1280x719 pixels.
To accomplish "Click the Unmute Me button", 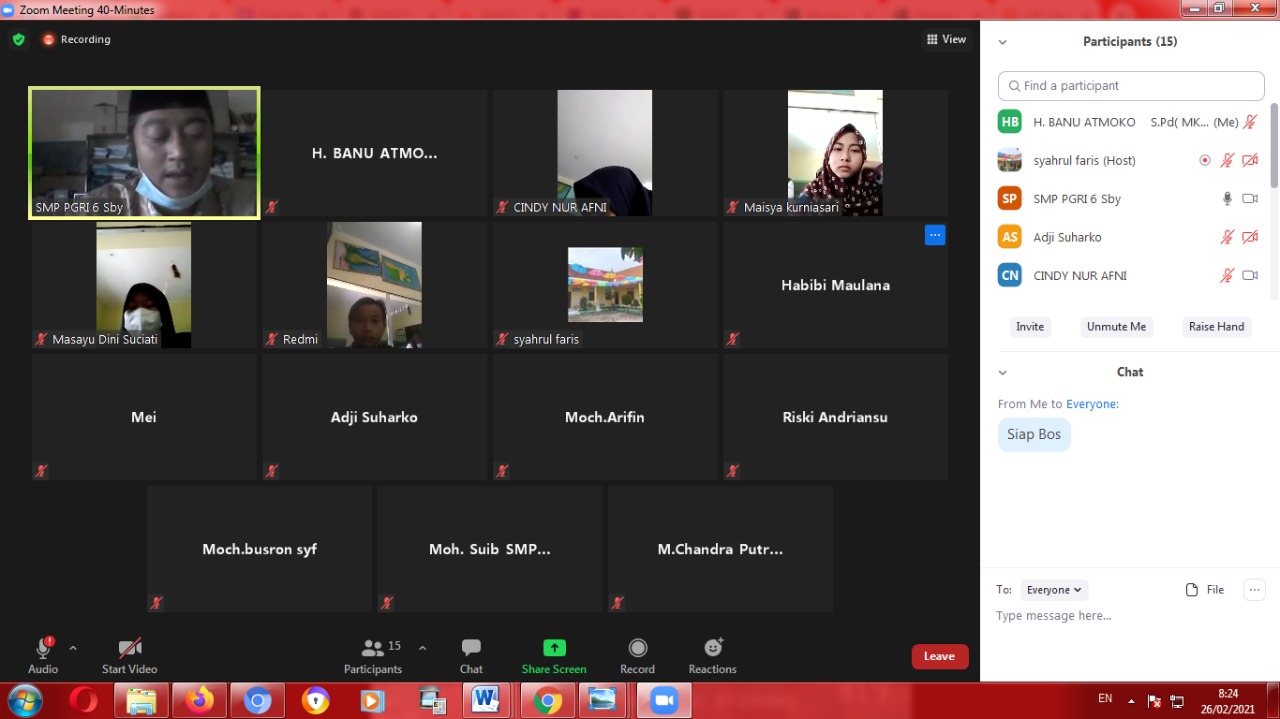I will [1117, 327].
